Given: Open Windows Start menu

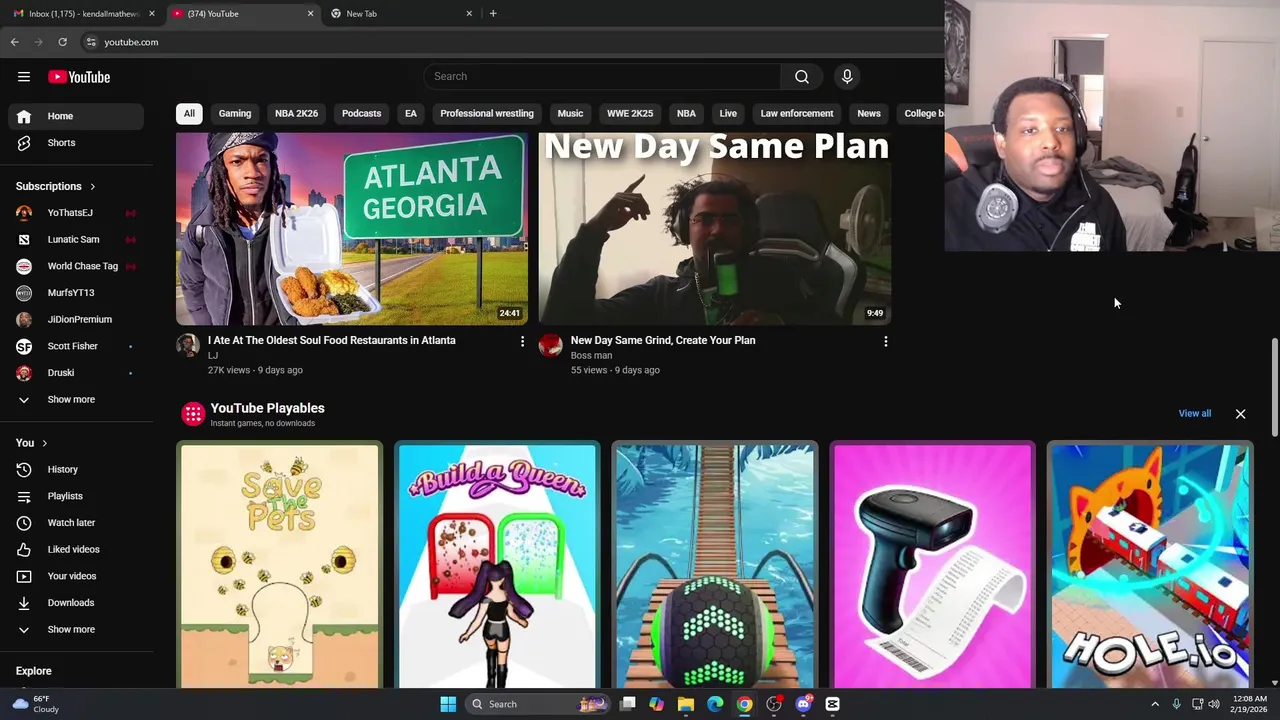Looking at the screenshot, I should [x=448, y=704].
